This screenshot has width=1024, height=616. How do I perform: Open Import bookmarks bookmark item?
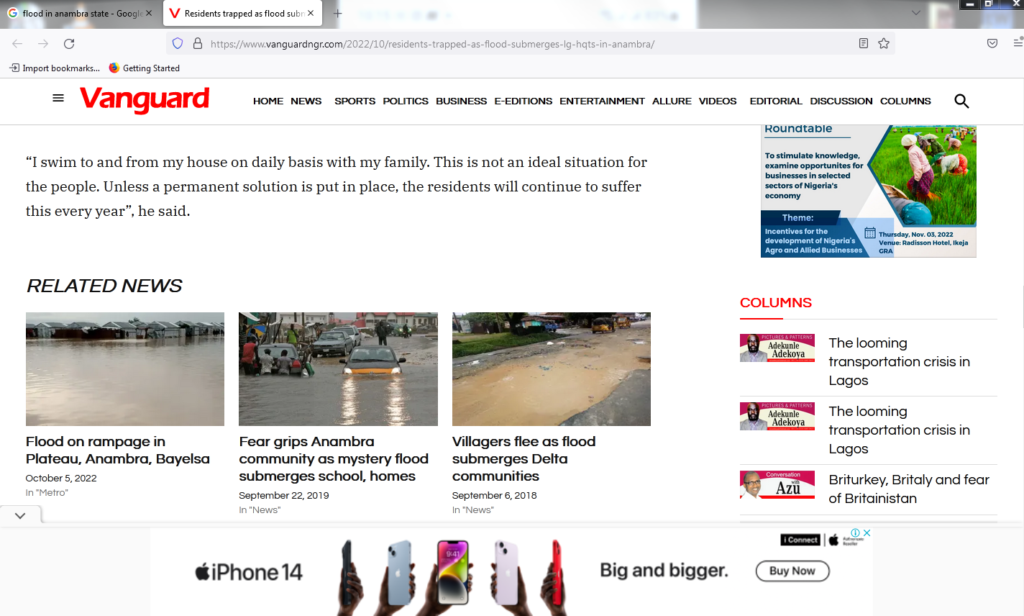coord(55,68)
